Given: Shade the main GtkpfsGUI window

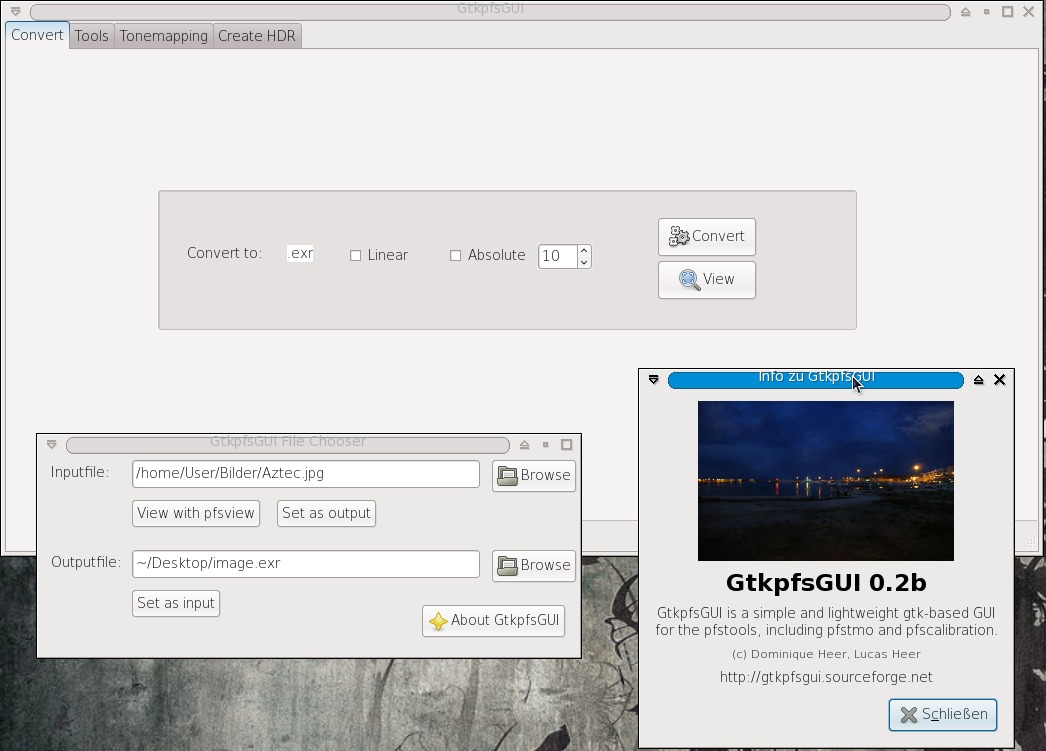Looking at the screenshot, I should point(965,11).
